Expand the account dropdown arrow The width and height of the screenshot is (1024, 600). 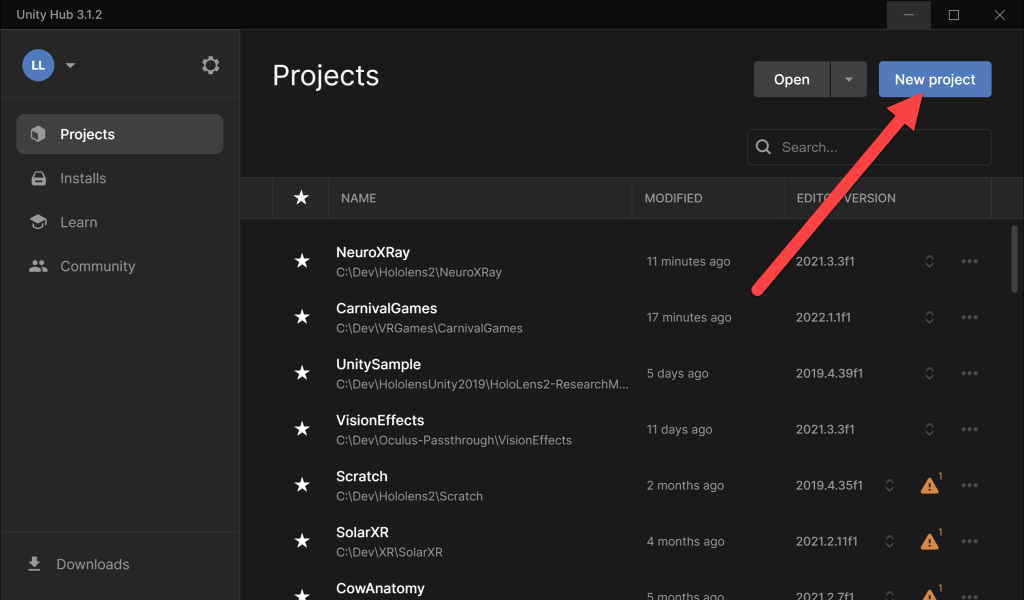click(x=71, y=65)
